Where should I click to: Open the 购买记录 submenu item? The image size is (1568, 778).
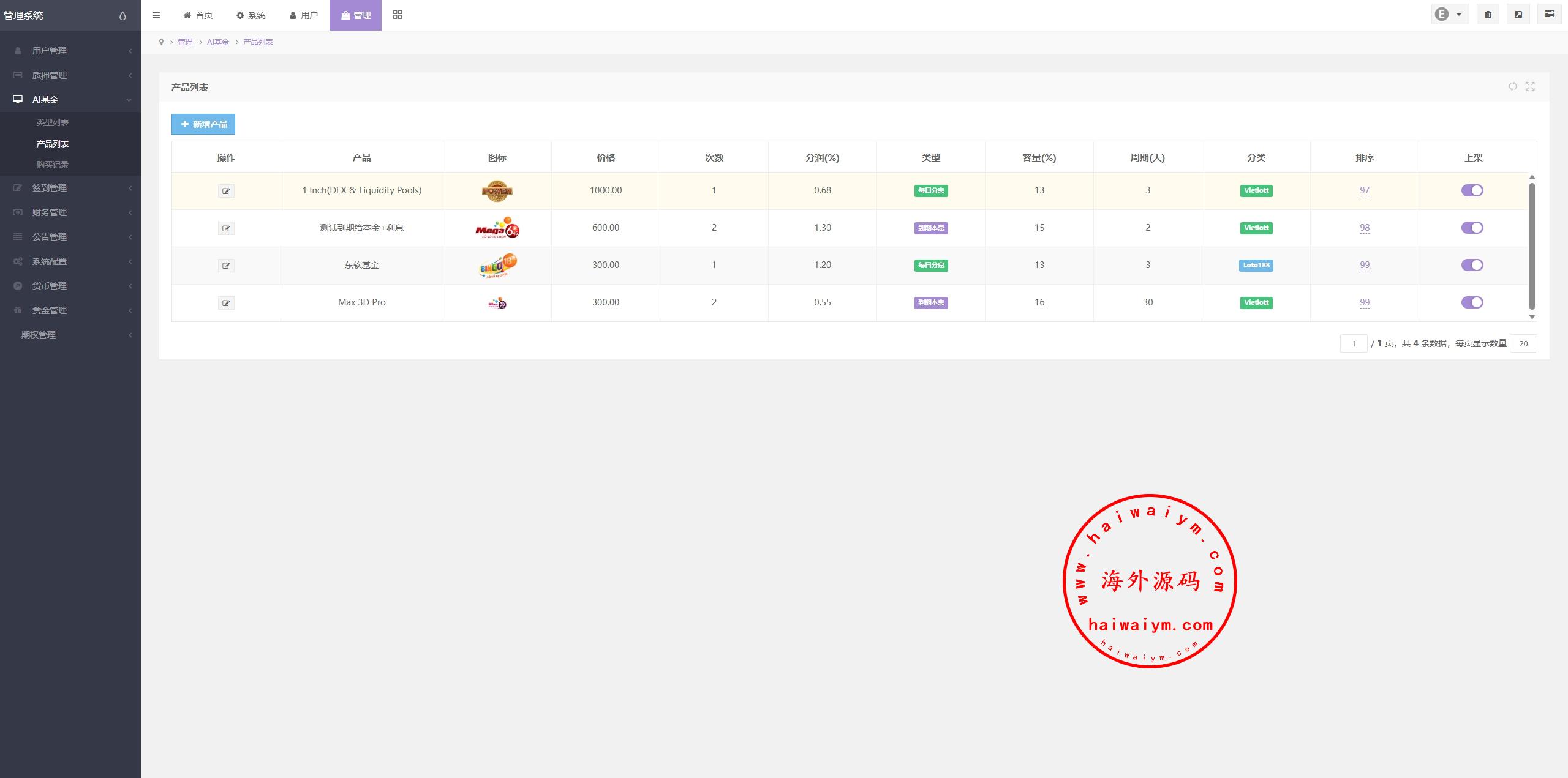[x=52, y=165]
